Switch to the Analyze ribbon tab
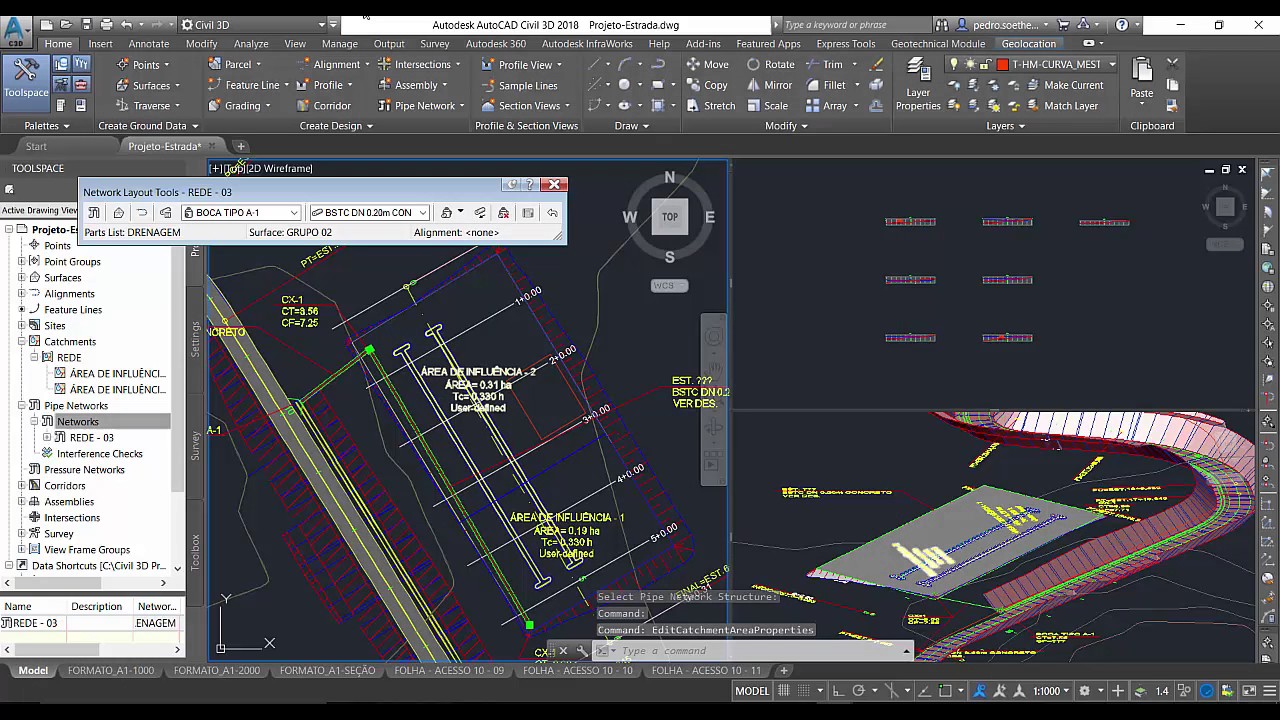Image resolution: width=1280 pixels, height=720 pixels. 250,44
